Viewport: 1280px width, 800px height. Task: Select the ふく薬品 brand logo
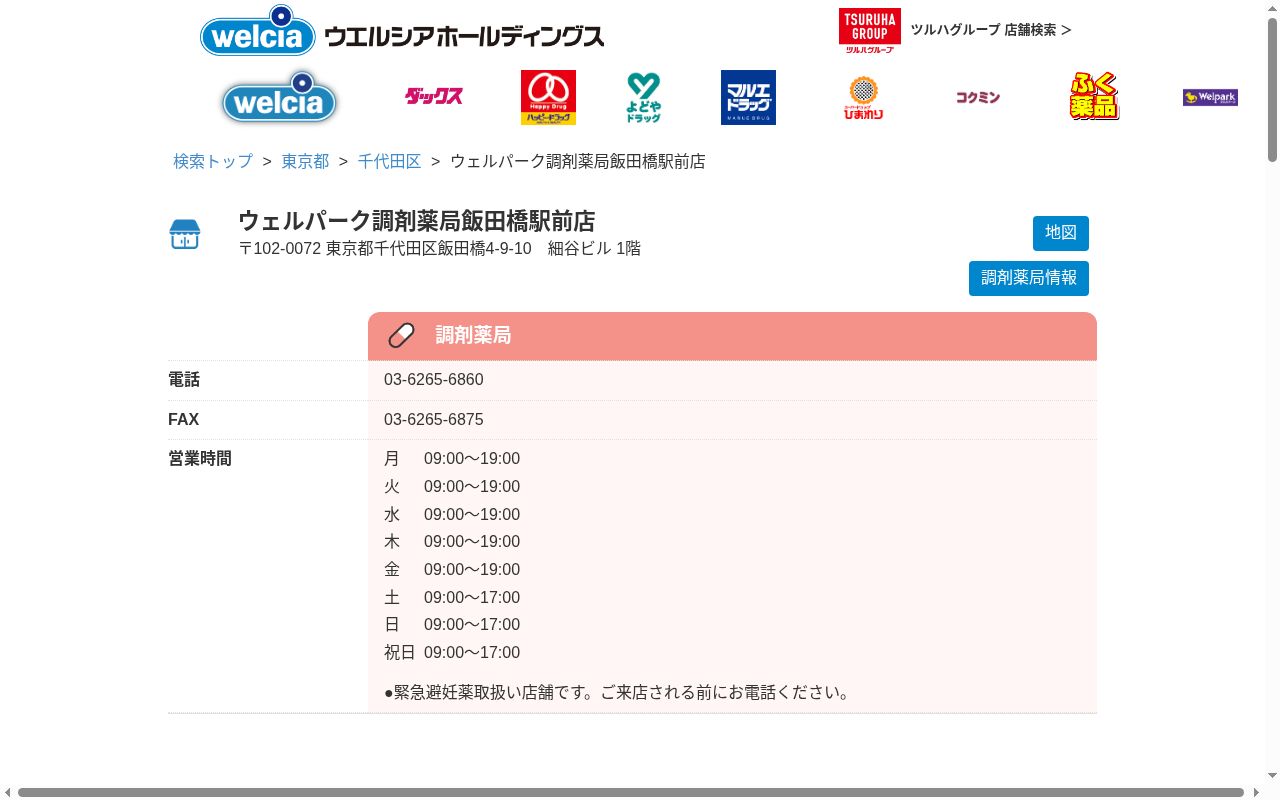[x=1094, y=96]
